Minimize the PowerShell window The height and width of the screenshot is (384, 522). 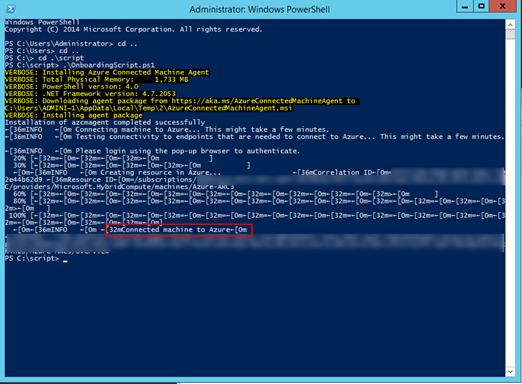click(x=465, y=7)
